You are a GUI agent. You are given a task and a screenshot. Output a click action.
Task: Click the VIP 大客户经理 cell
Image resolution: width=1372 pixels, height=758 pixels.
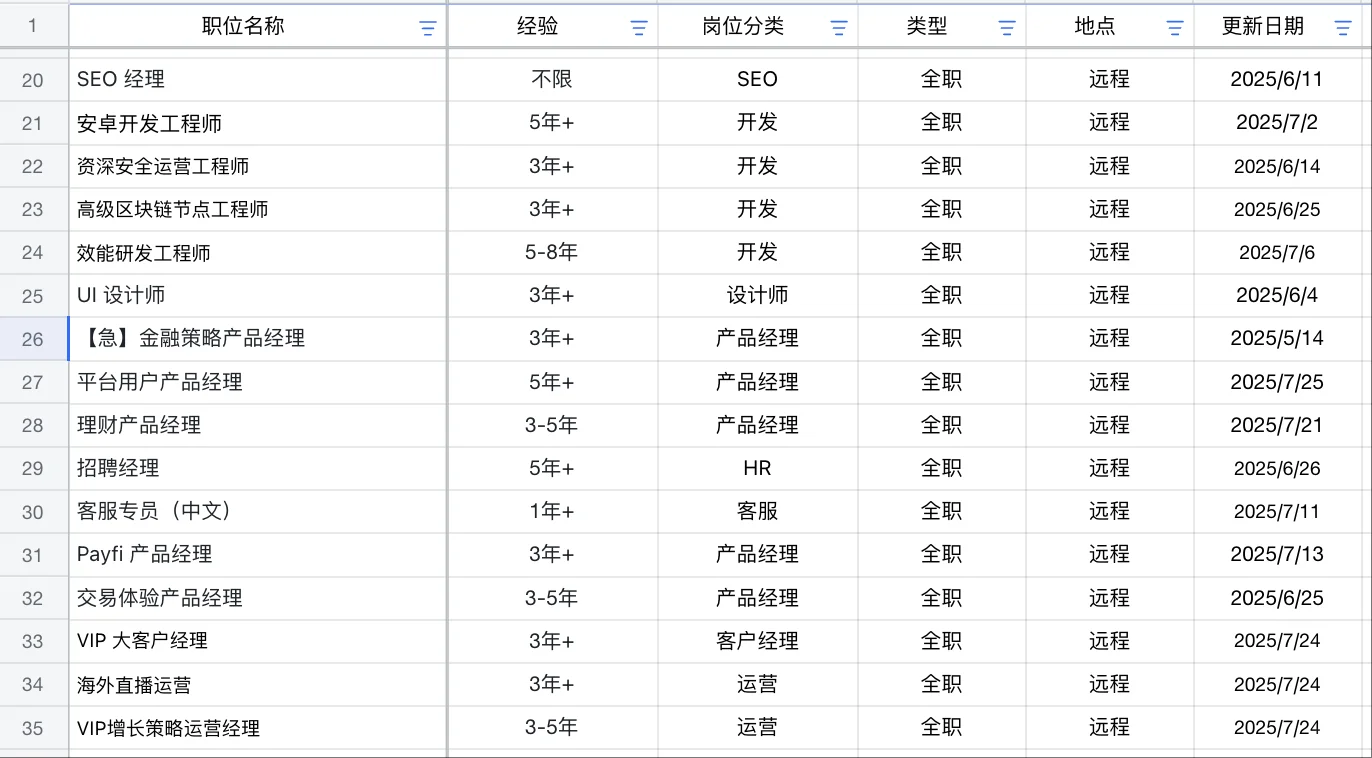(x=257, y=641)
